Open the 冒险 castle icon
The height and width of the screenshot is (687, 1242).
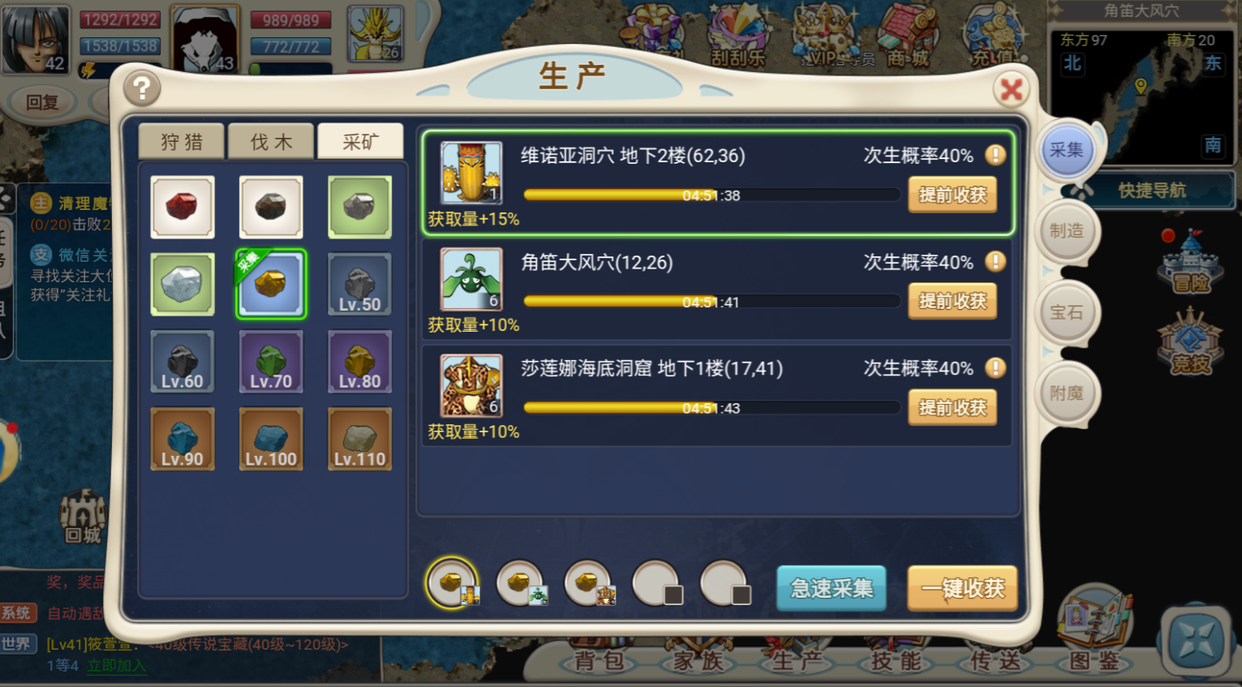pos(1190,261)
